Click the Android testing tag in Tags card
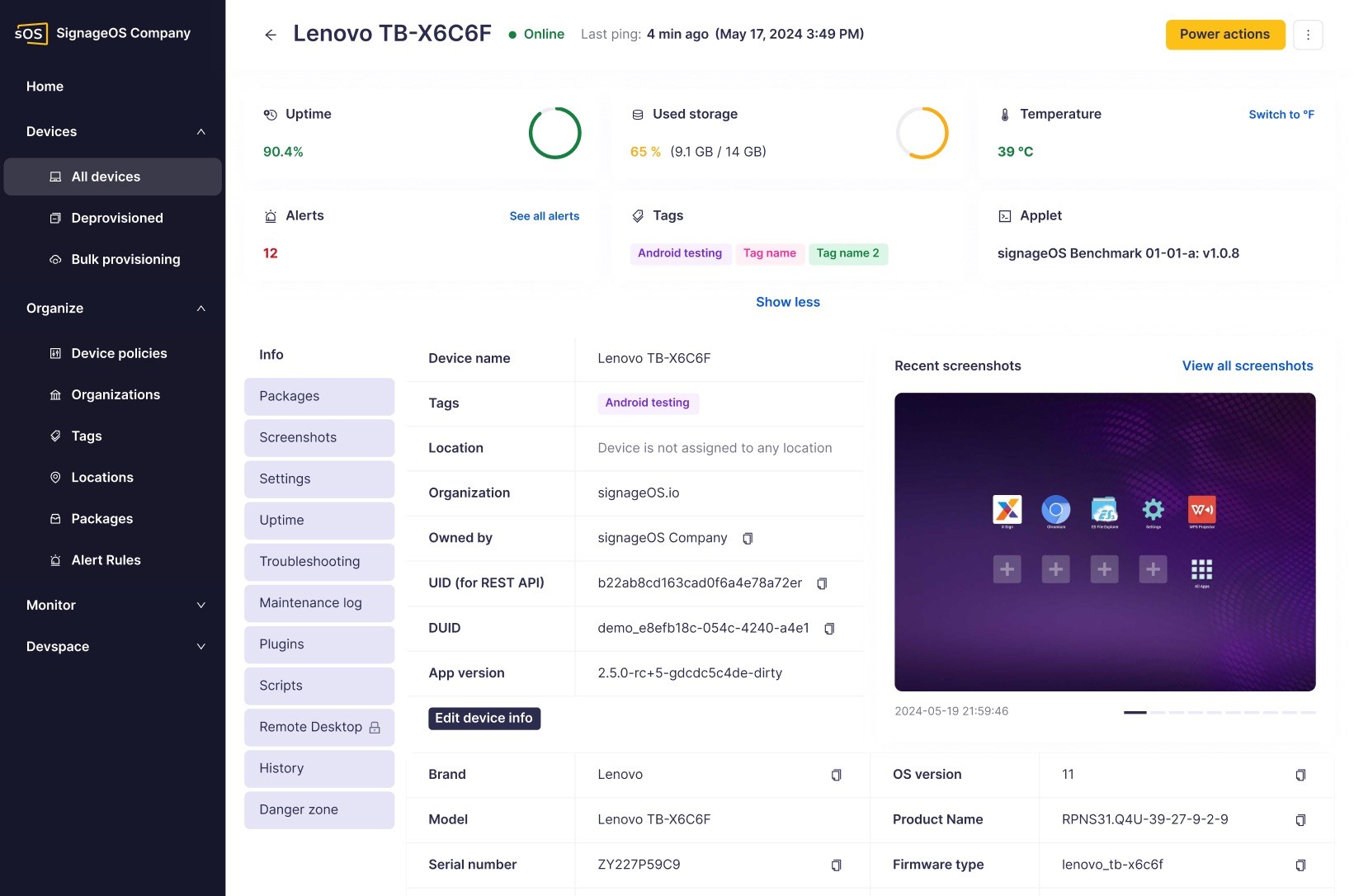This screenshot has width=1354, height=896. pos(679,253)
